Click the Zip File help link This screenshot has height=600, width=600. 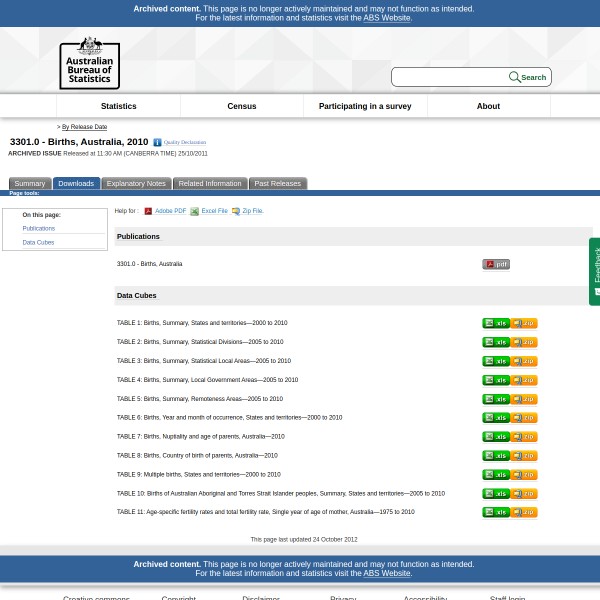tap(252, 211)
